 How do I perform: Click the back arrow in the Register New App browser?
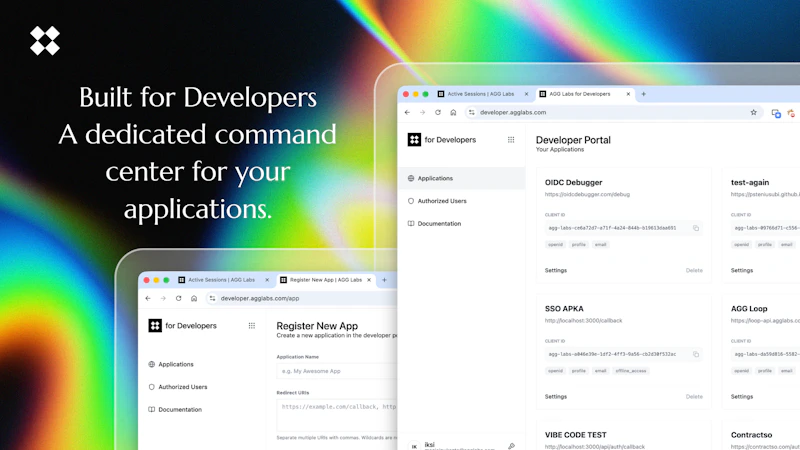click(148, 298)
